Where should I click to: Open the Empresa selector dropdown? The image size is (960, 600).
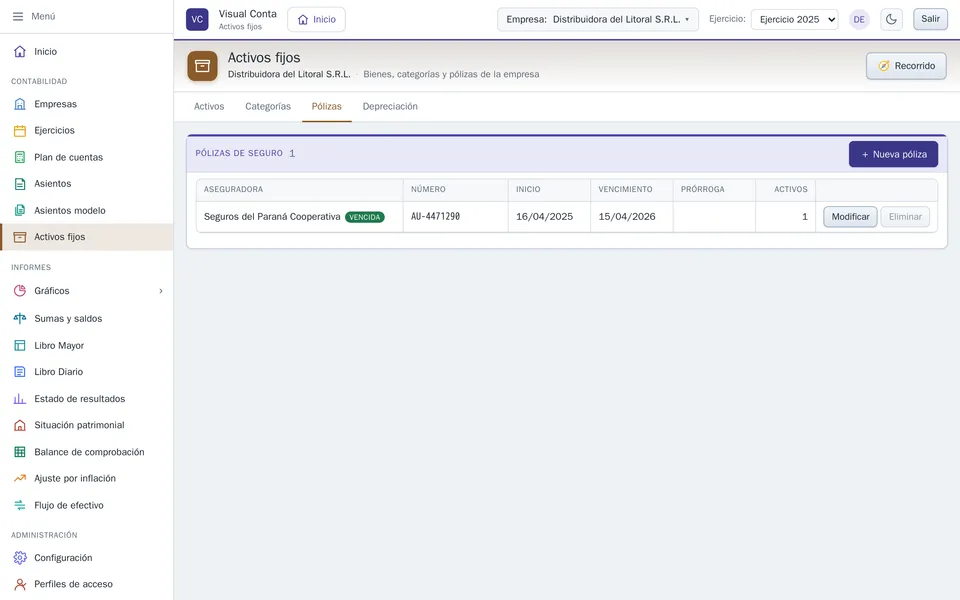(x=598, y=19)
